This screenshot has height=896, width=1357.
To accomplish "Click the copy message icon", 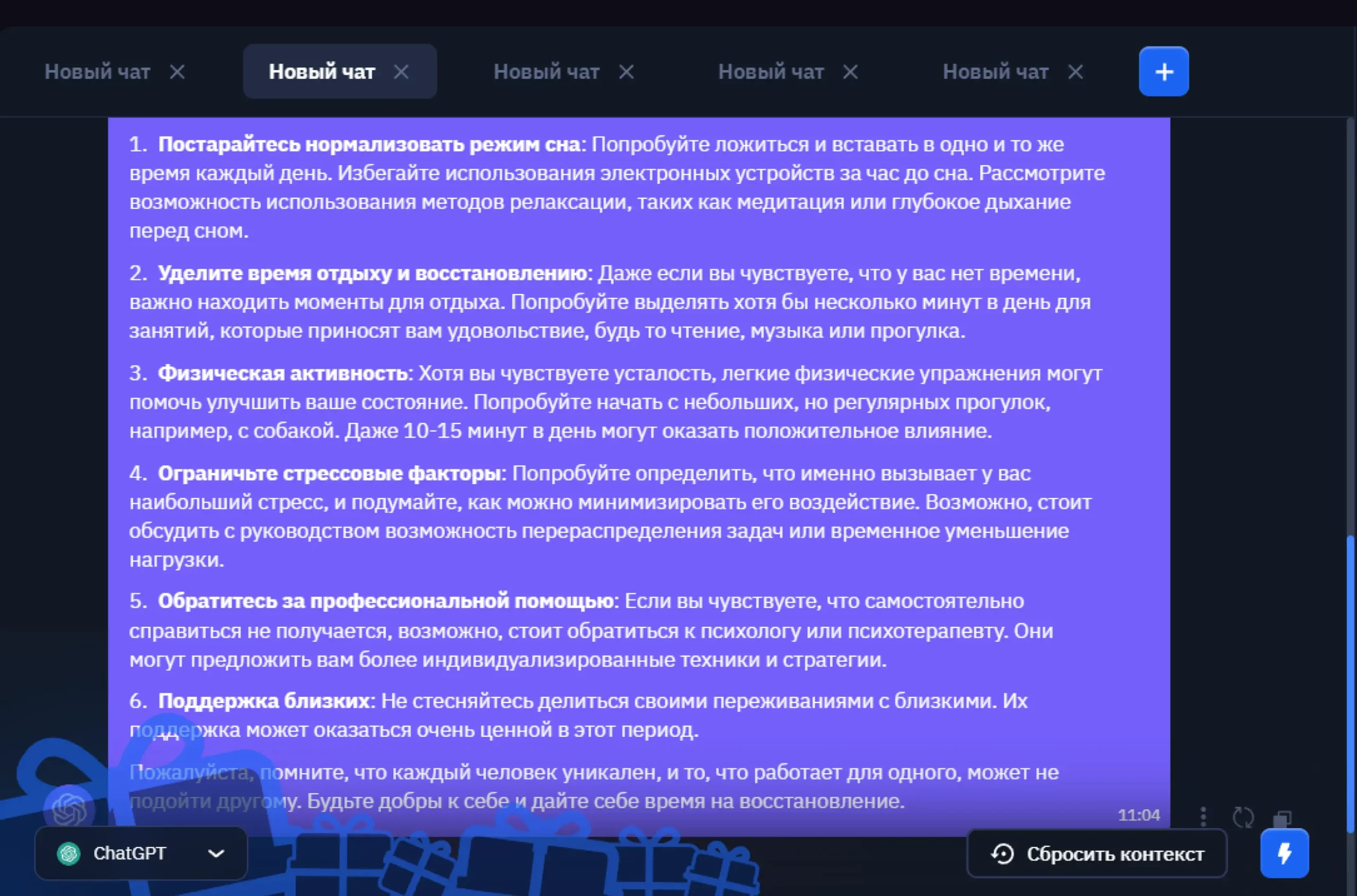I will tap(1282, 818).
